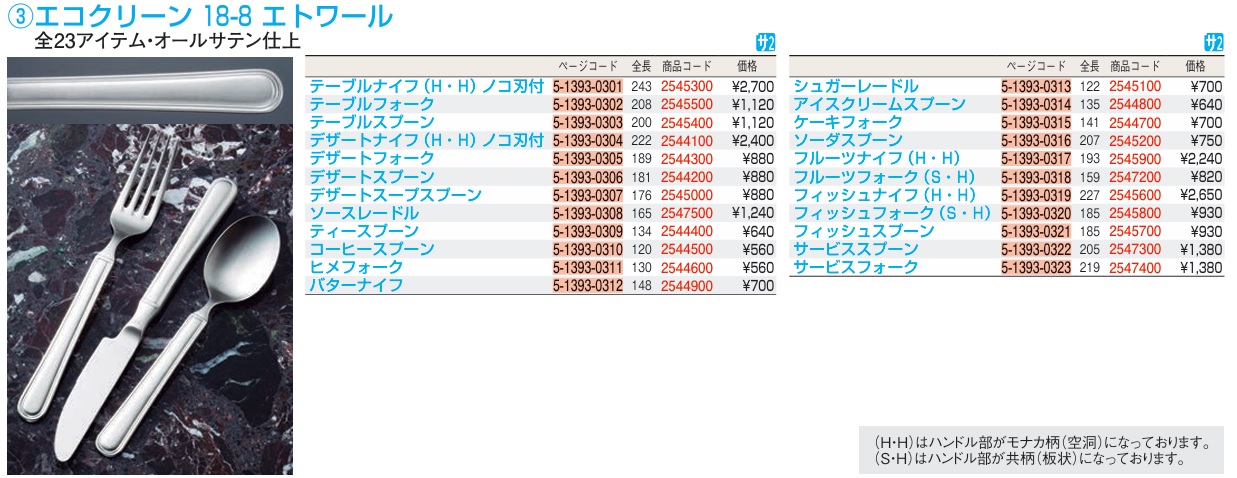Viewport: 1237px width, 478px height.
Task: Click product code 2545300
Action: click(687, 87)
